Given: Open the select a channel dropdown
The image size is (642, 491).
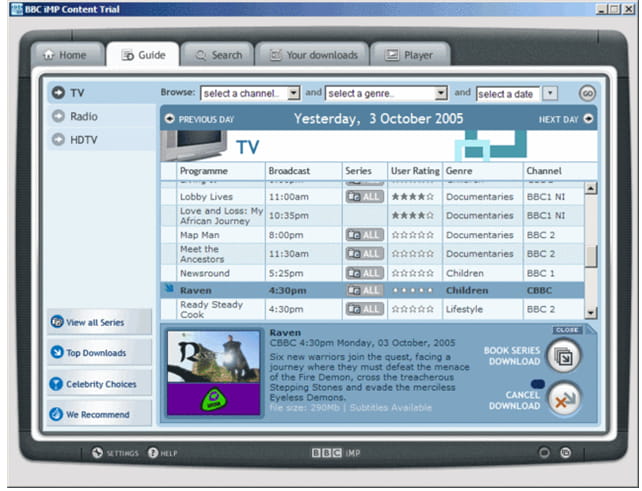Looking at the screenshot, I should pyautogui.click(x=250, y=93).
